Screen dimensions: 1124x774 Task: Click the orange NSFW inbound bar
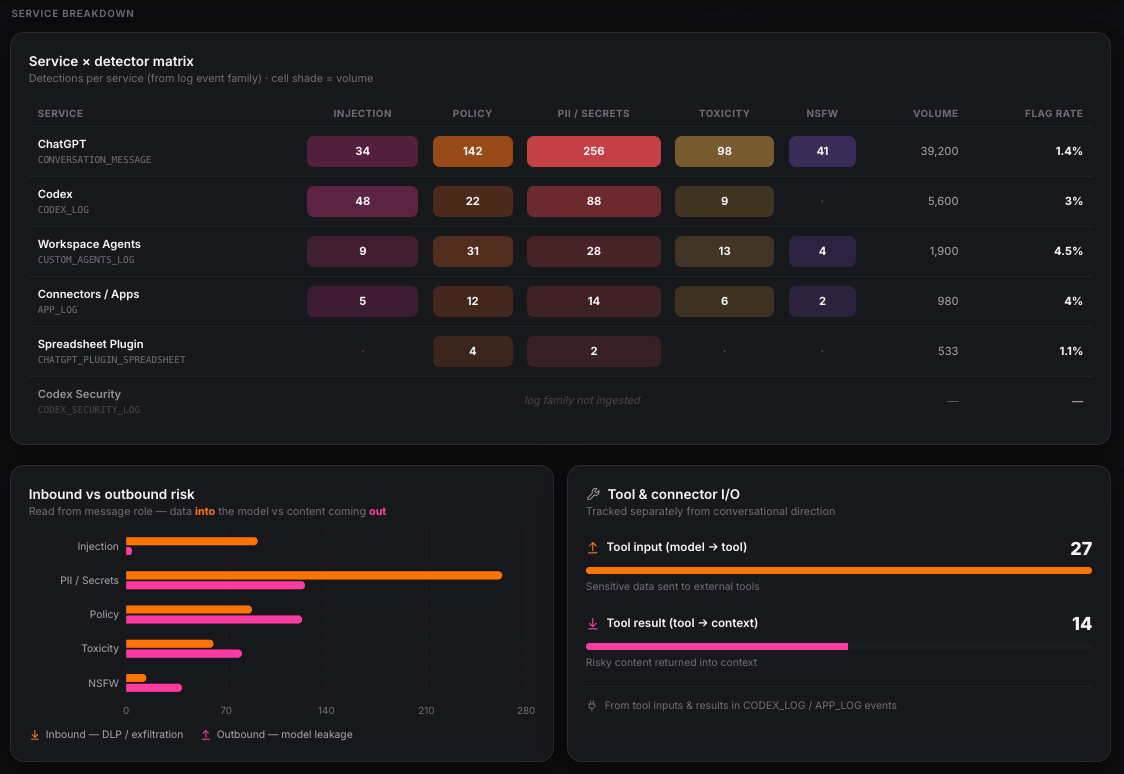[x=135, y=678]
